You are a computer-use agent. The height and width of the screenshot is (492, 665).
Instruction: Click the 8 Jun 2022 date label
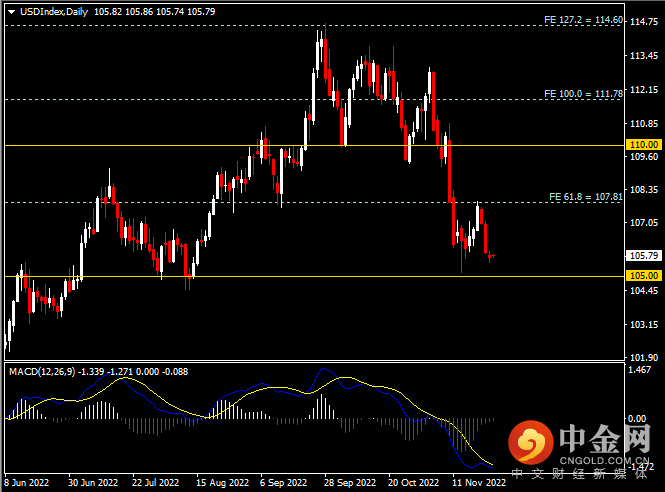point(27,481)
